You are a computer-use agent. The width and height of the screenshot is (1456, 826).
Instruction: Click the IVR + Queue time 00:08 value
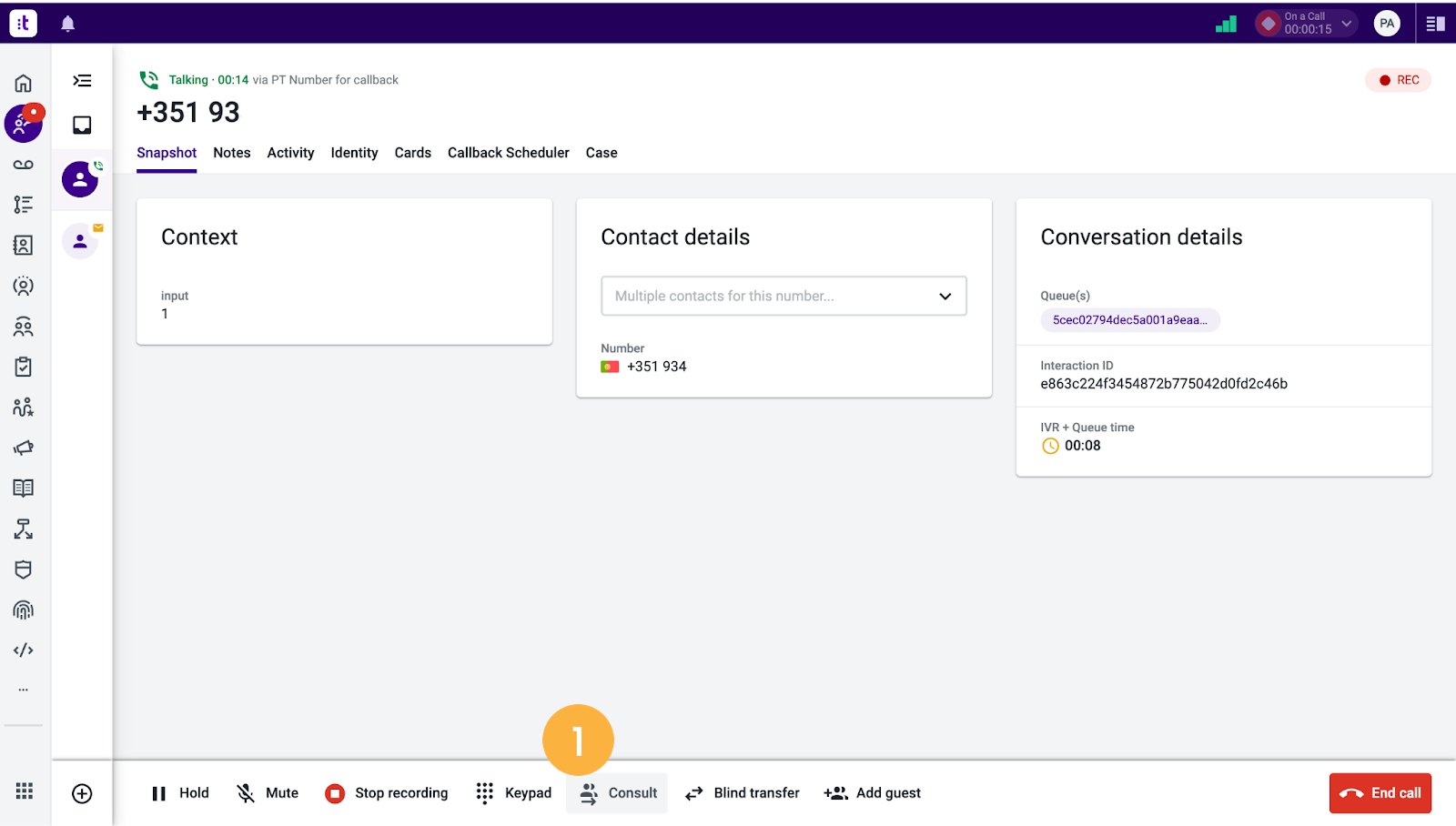[1082, 446]
